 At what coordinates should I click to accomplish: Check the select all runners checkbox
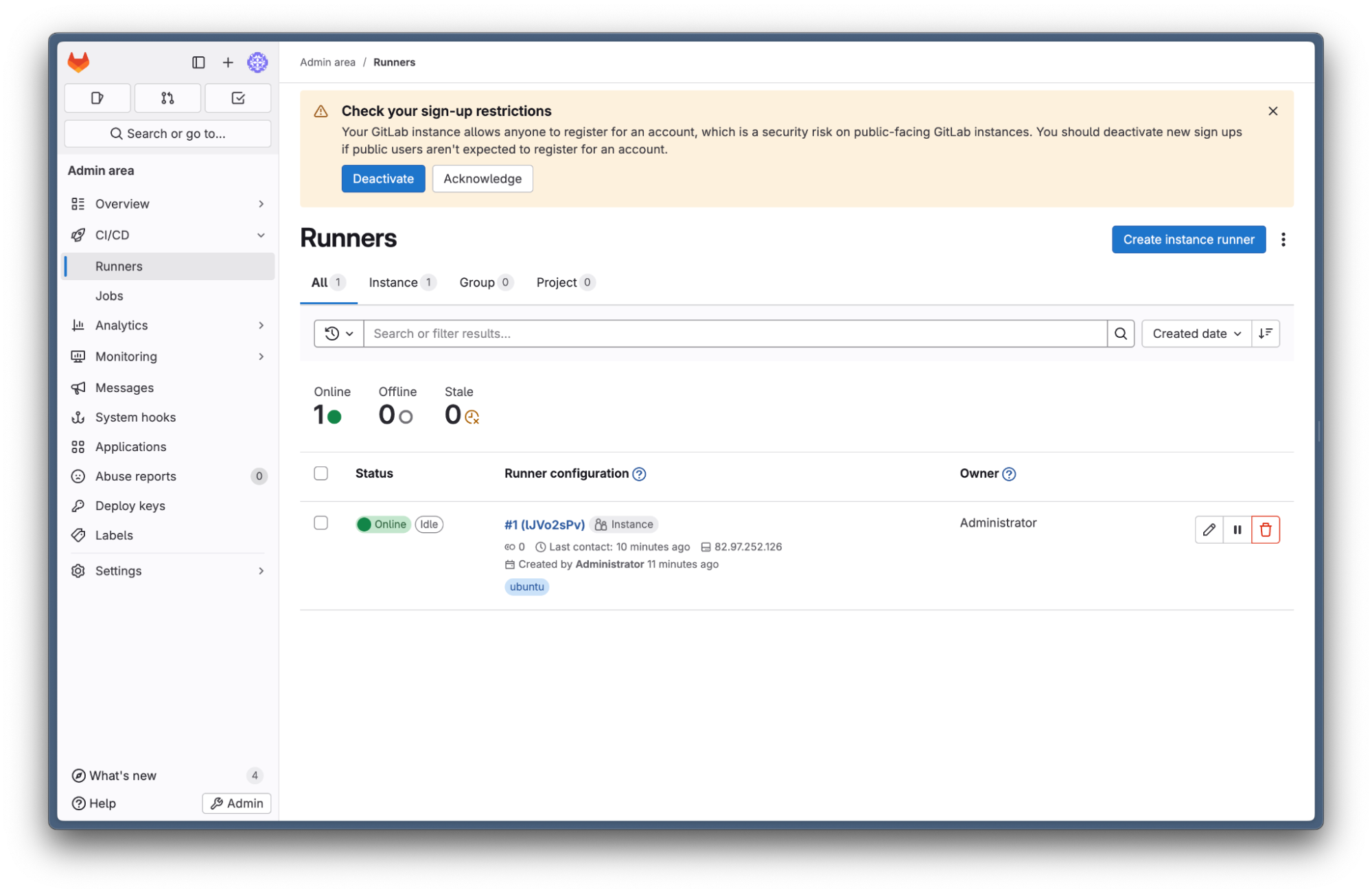tap(321, 474)
